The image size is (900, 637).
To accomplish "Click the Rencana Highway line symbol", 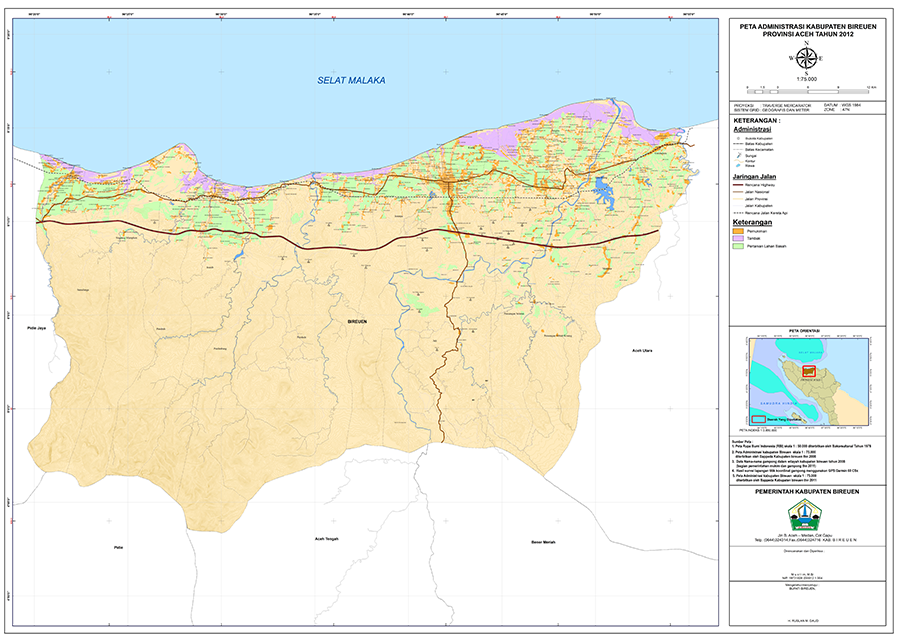I will tap(738, 187).
